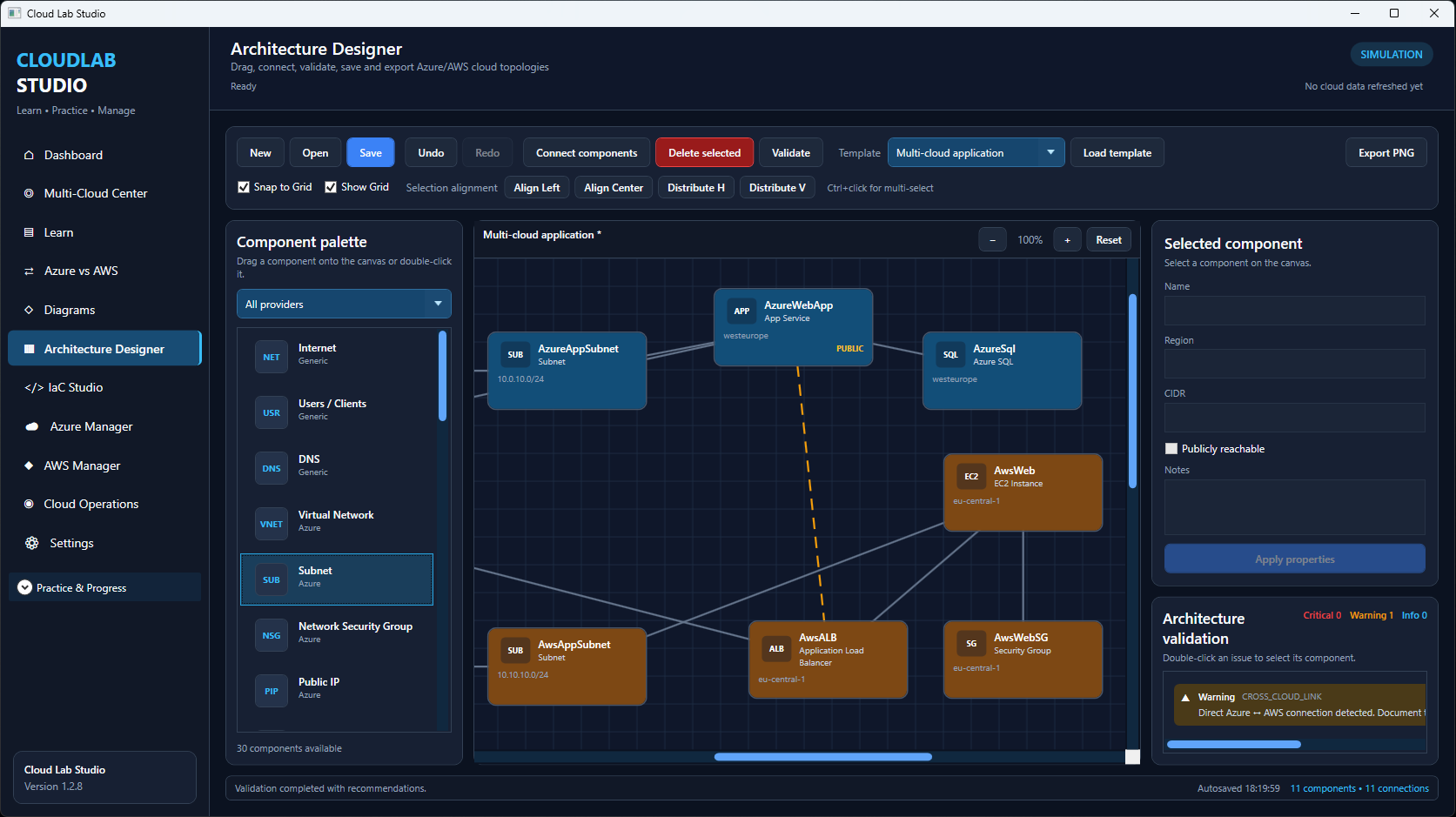Export the diagram as PNG
The height and width of the screenshot is (817, 1456).
coord(1386,152)
